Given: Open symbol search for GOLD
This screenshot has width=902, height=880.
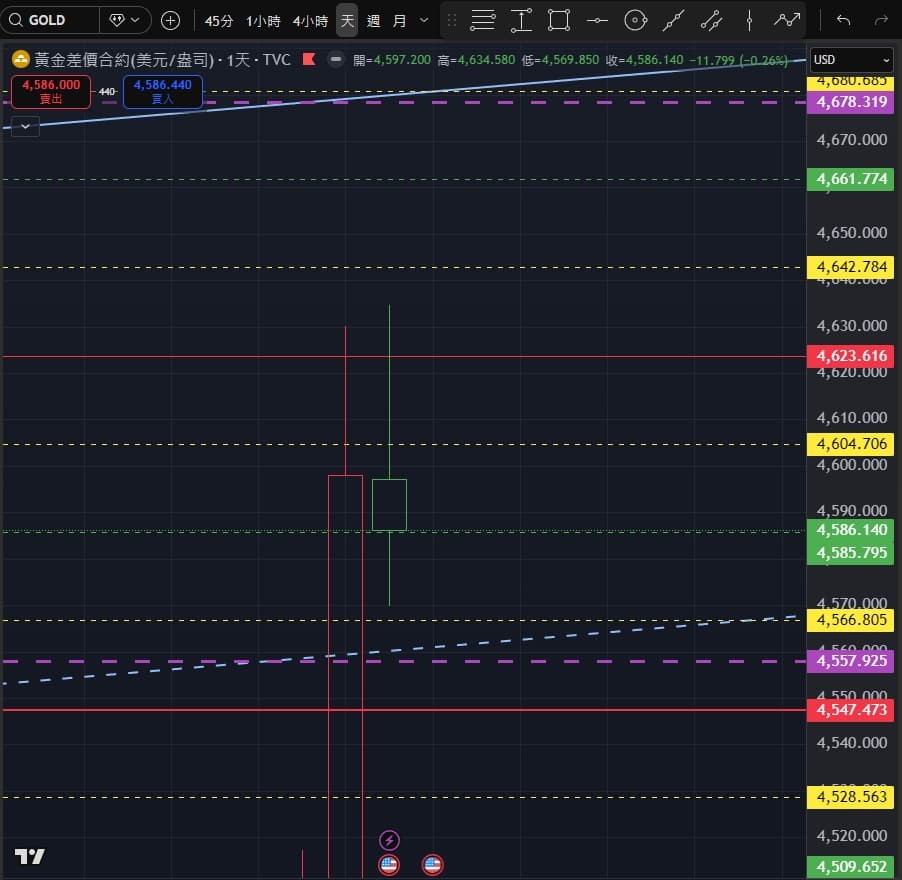Looking at the screenshot, I should click(49, 20).
